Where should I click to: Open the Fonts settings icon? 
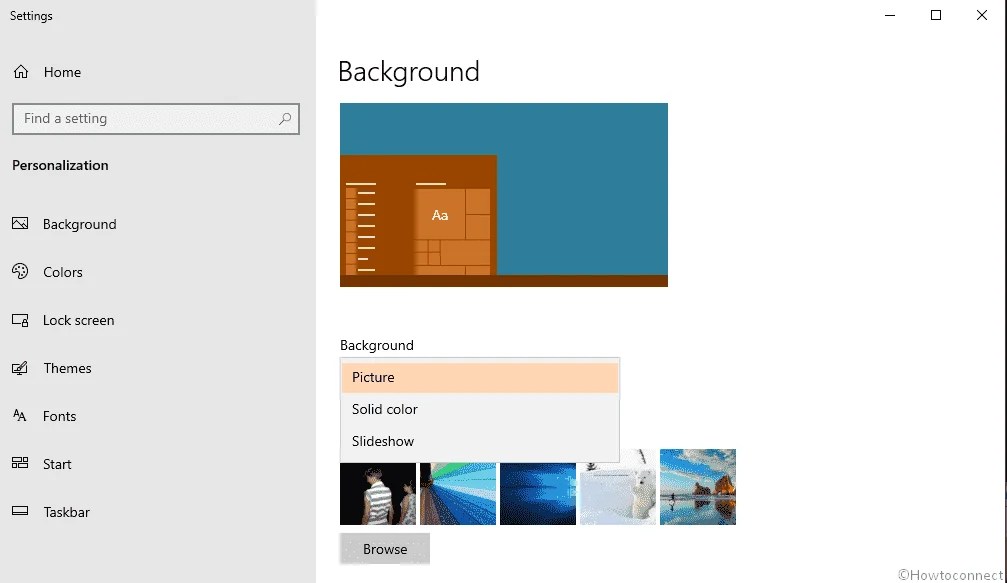coord(20,416)
